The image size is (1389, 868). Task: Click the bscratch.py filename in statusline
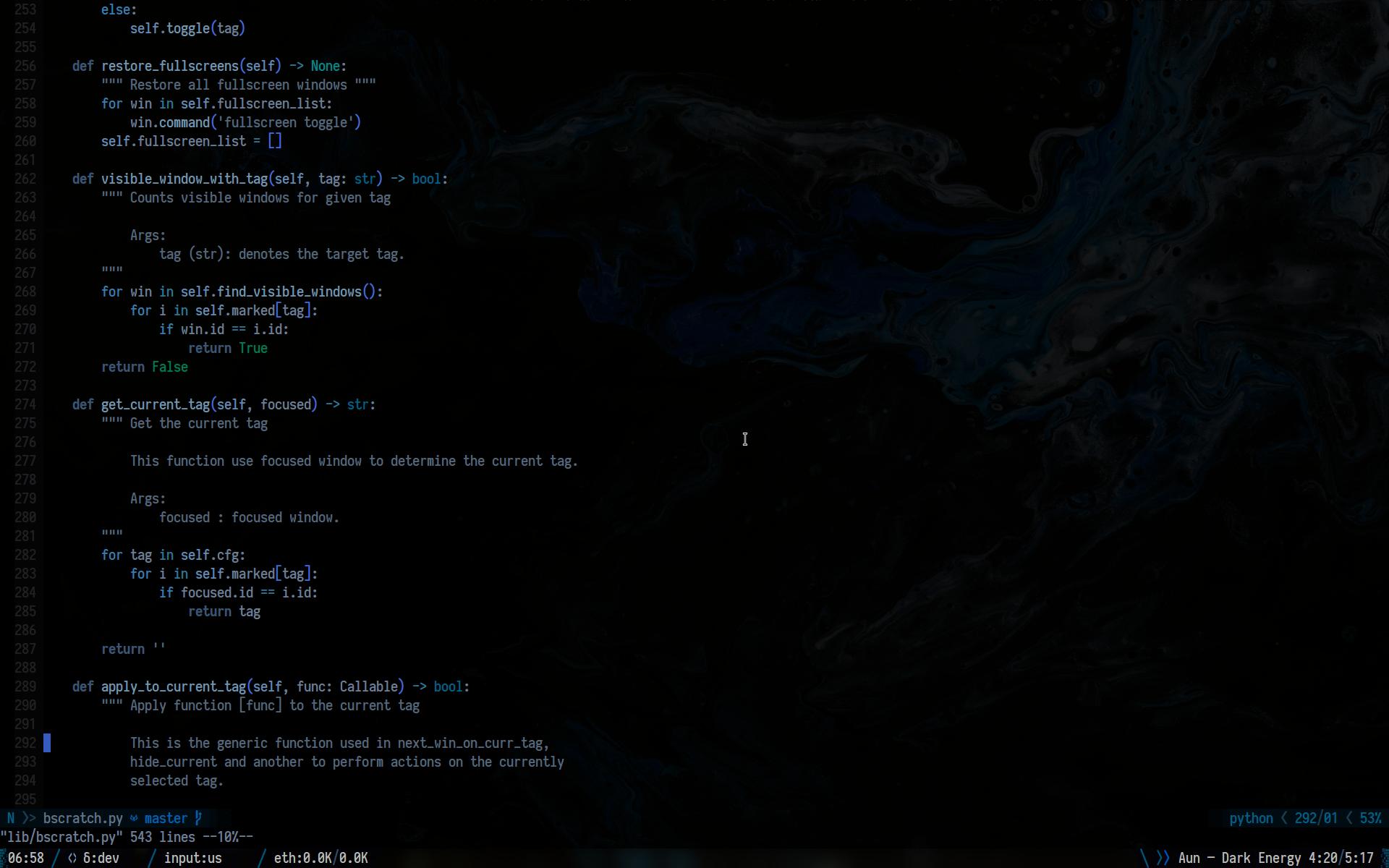(x=83, y=818)
